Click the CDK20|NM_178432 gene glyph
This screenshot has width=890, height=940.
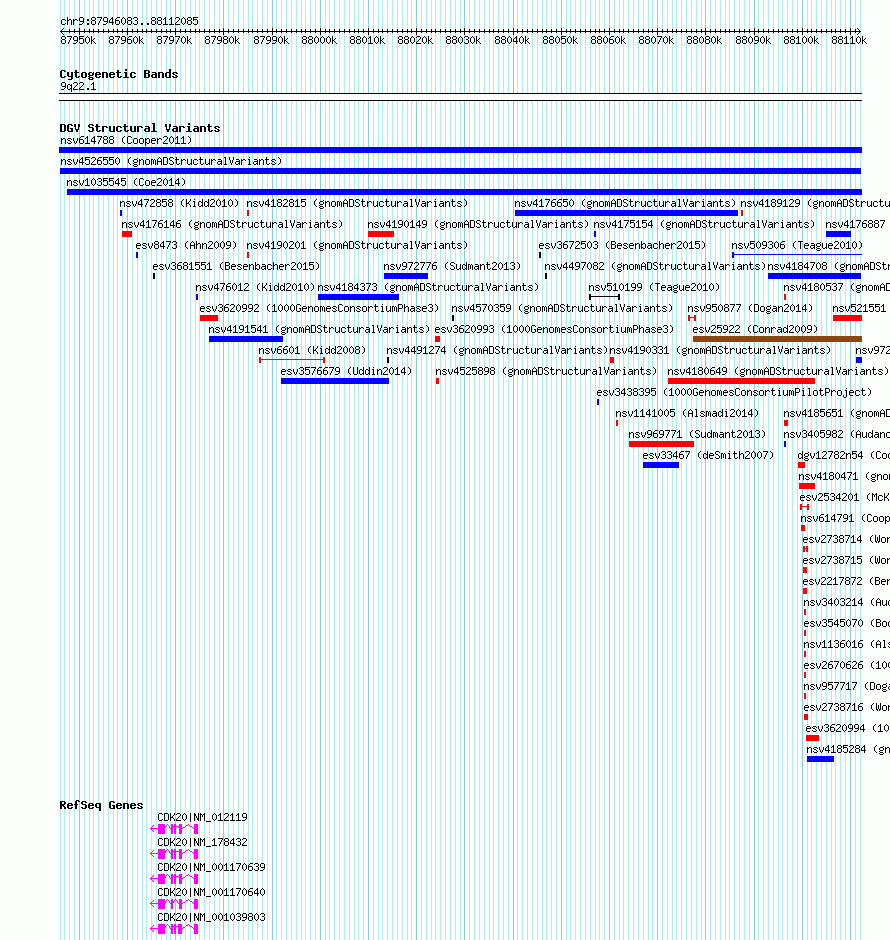pos(174,854)
